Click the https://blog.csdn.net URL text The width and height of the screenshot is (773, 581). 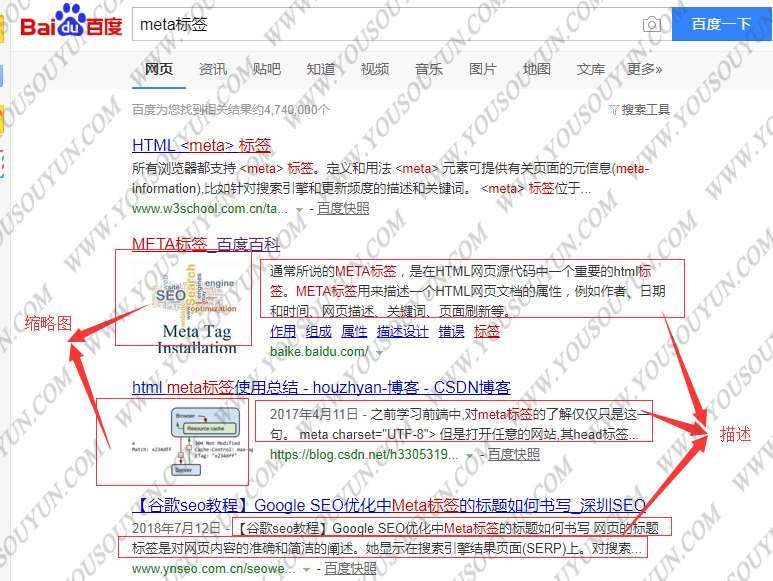click(x=364, y=454)
